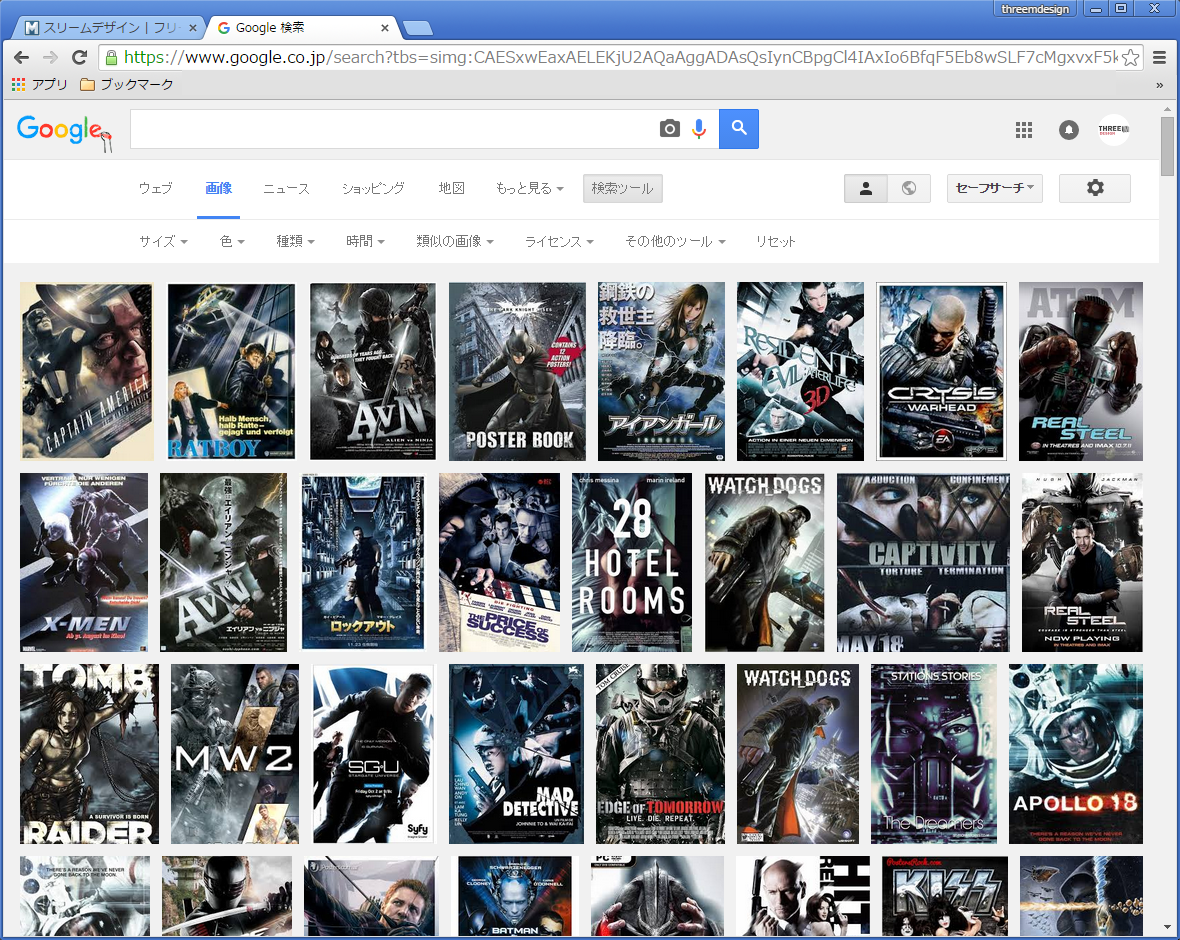This screenshot has height=940, width=1180.
Task: Bookmark page with the star icon
Action: tap(1130, 57)
